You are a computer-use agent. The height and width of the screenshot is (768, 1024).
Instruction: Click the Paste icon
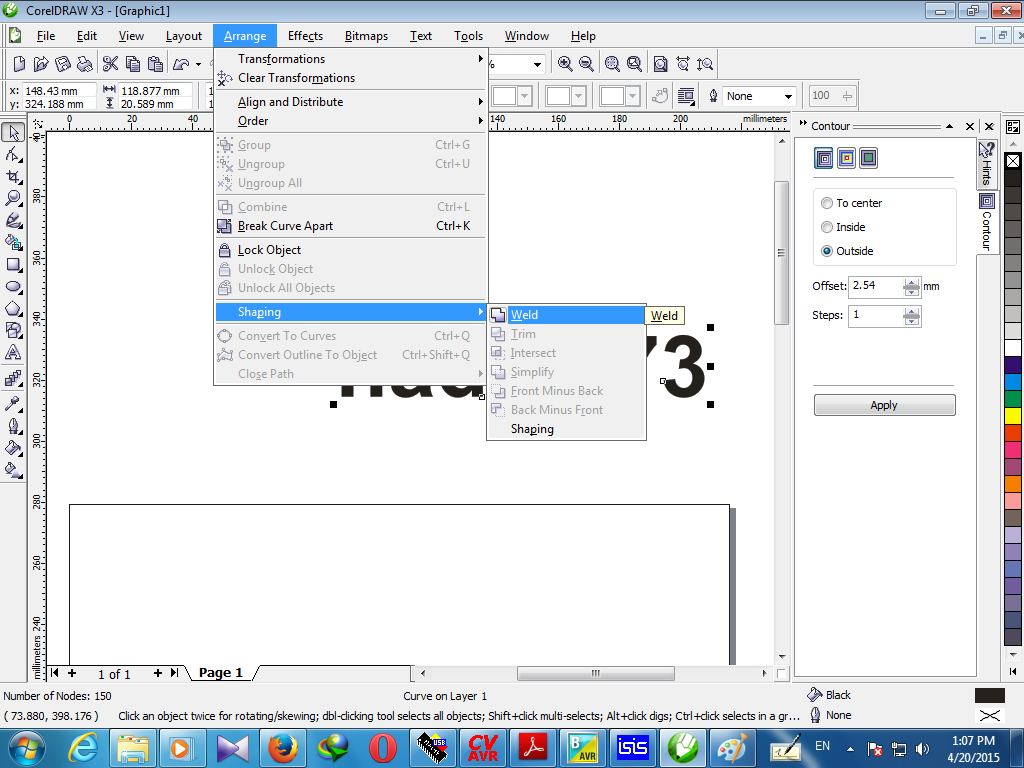click(155, 63)
